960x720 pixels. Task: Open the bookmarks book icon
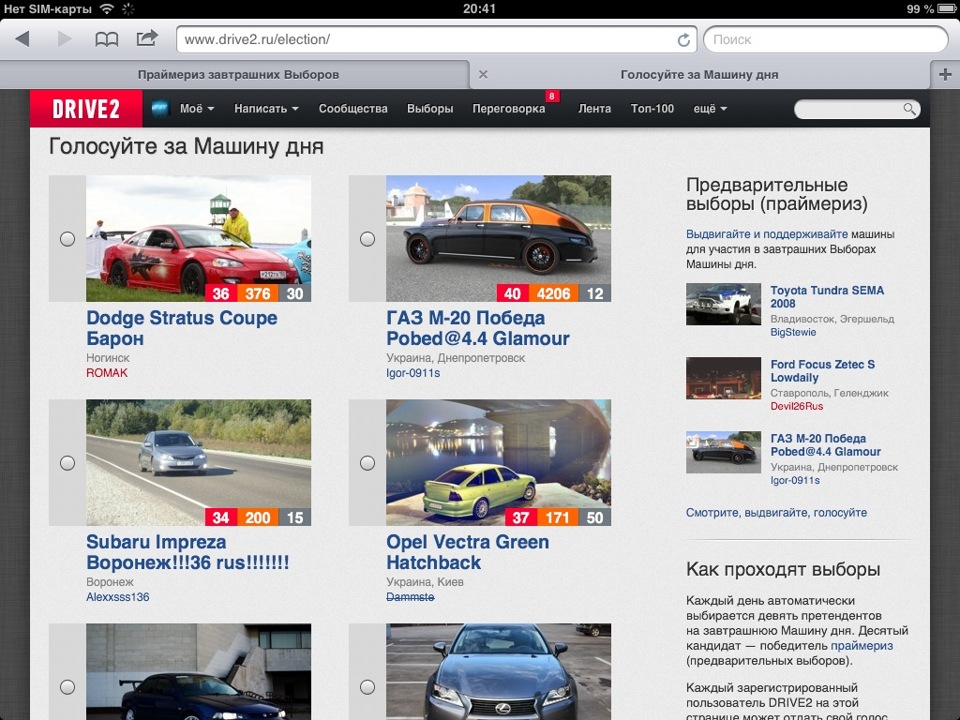[107, 40]
